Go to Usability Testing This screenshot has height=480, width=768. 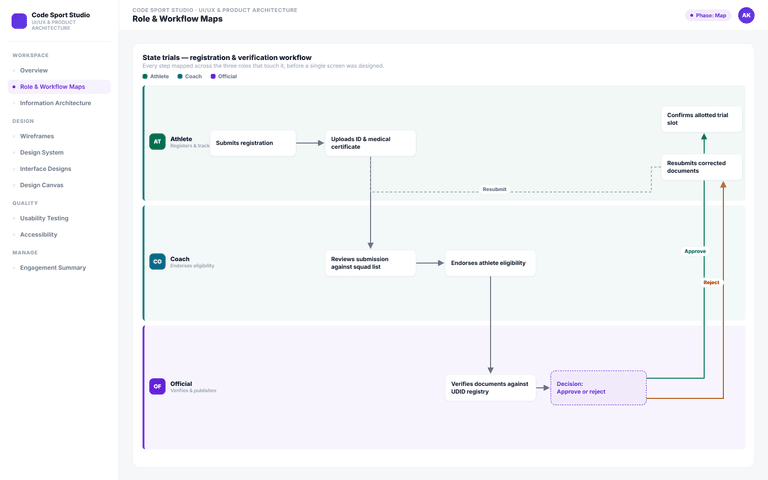[59, 218]
